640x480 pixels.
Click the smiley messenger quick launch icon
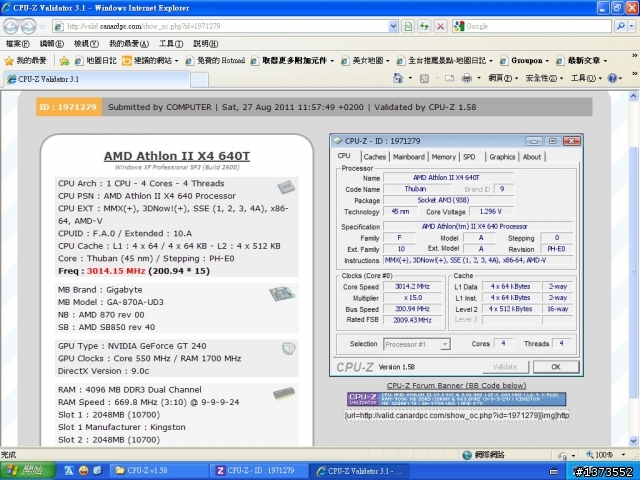[x=84, y=471]
